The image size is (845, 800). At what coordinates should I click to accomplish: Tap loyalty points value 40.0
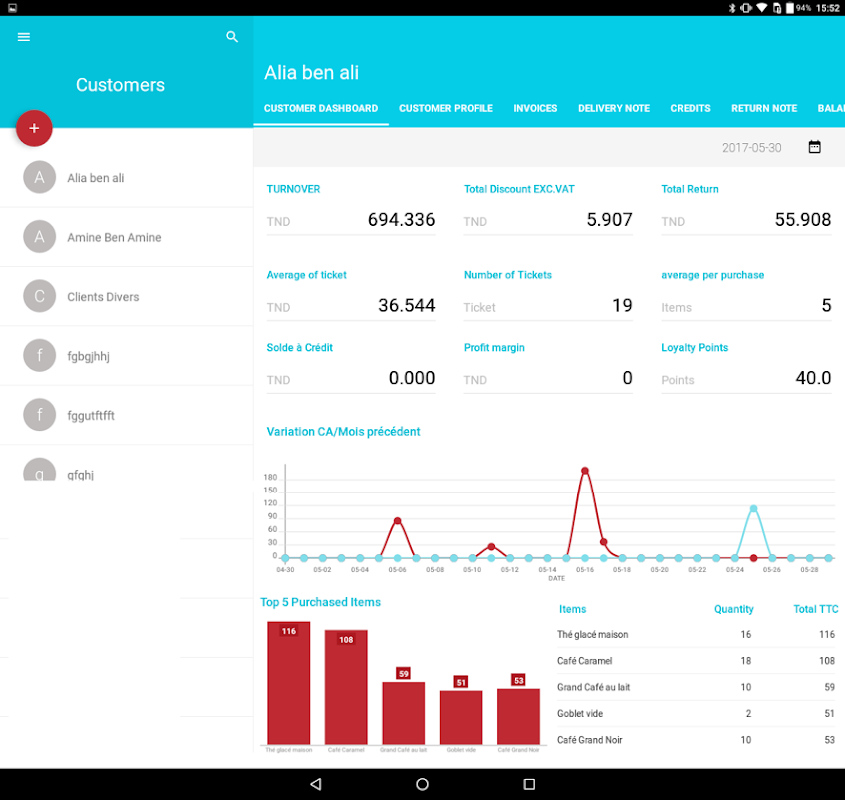[813, 378]
